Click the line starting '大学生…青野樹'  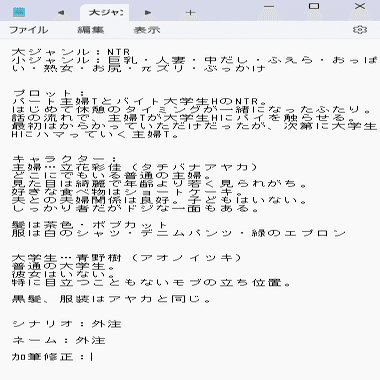point(127,258)
